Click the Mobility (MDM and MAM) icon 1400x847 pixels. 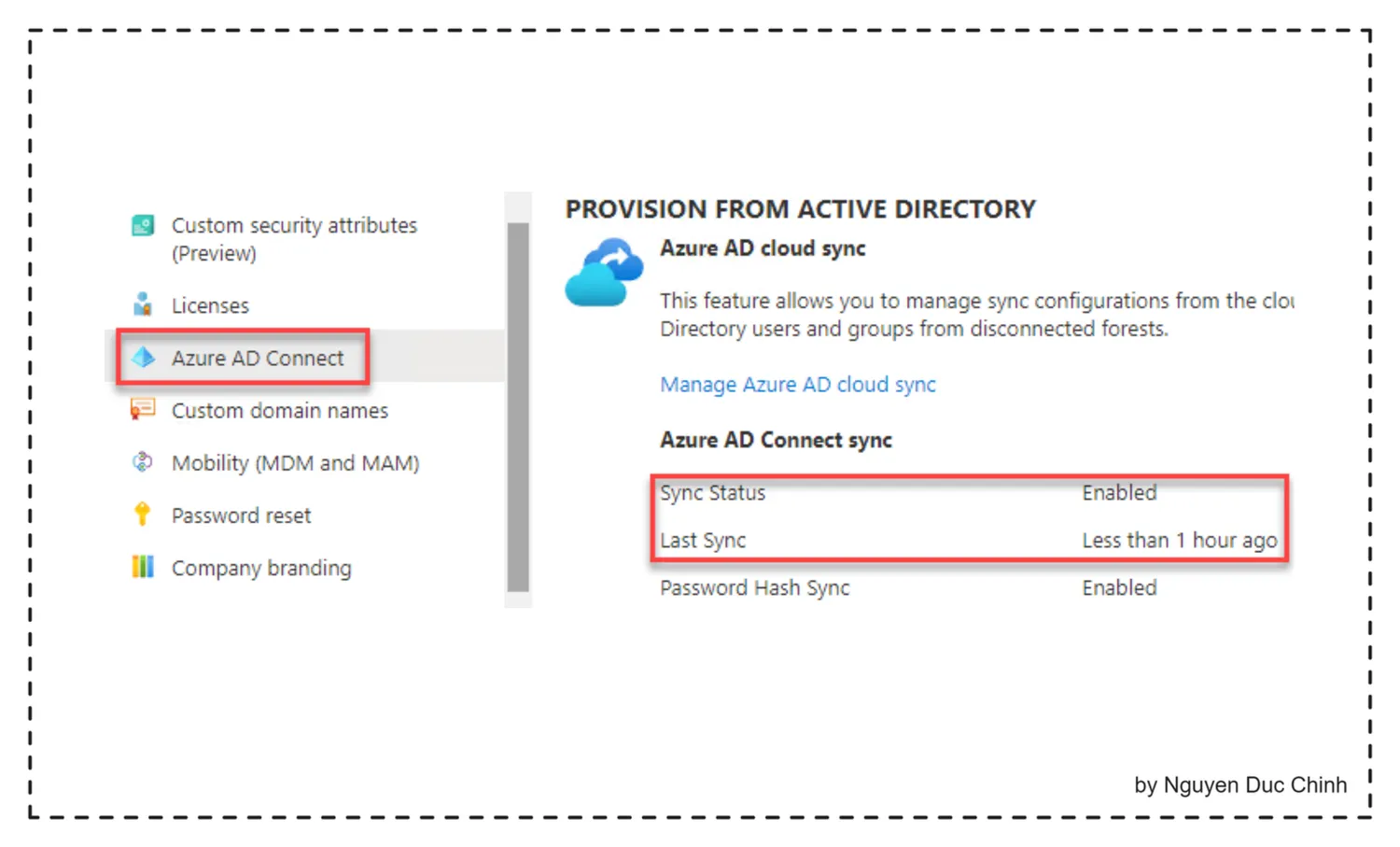[x=143, y=461]
